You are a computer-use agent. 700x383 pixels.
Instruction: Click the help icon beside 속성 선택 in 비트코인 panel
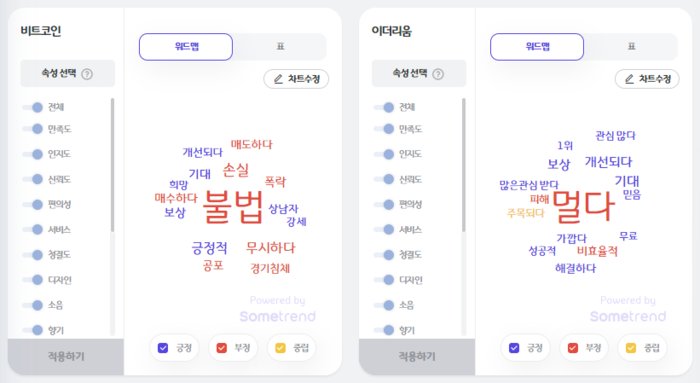[x=87, y=74]
